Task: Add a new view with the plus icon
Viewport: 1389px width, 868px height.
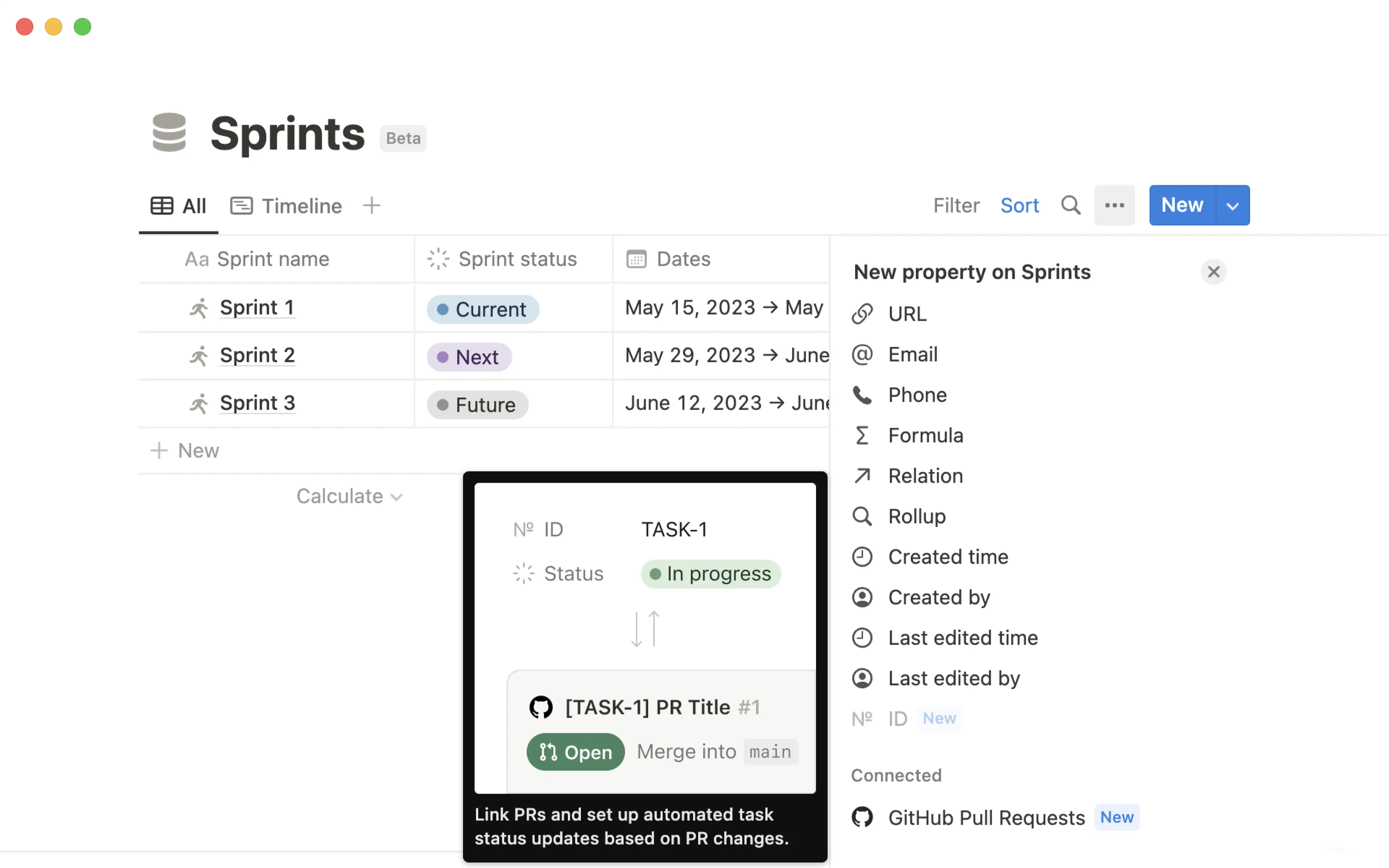Action: [x=371, y=205]
